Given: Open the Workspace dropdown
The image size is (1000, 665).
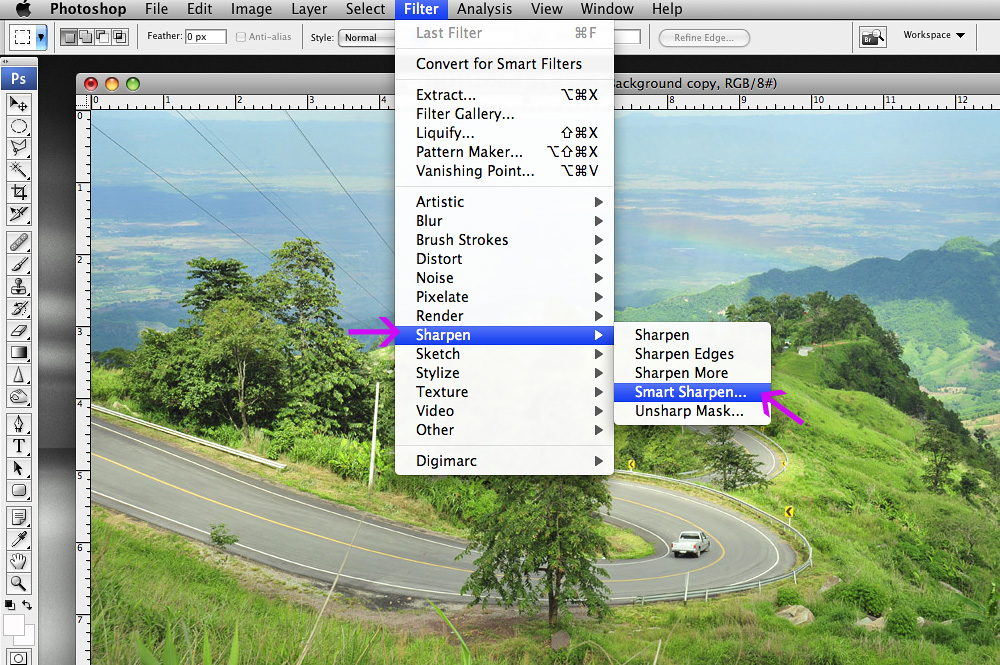Looking at the screenshot, I should pos(934,35).
